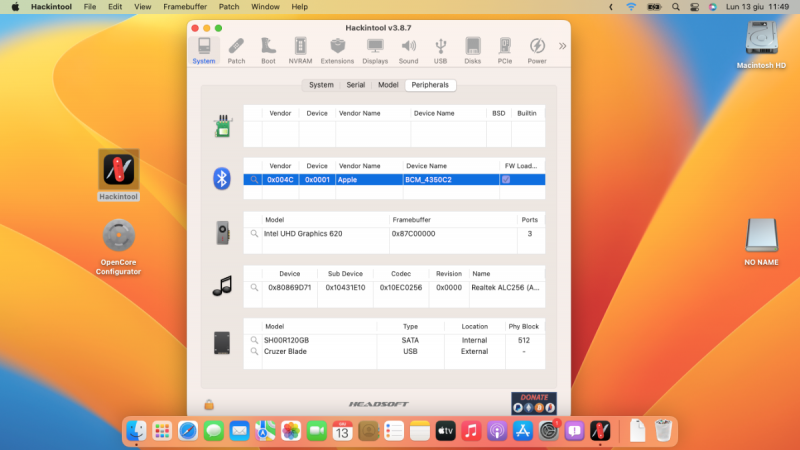This screenshot has height=450, width=800.
Task: Toggle the FW Loaded checkbox for BCM_4350C2
Action: pos(506,179)
